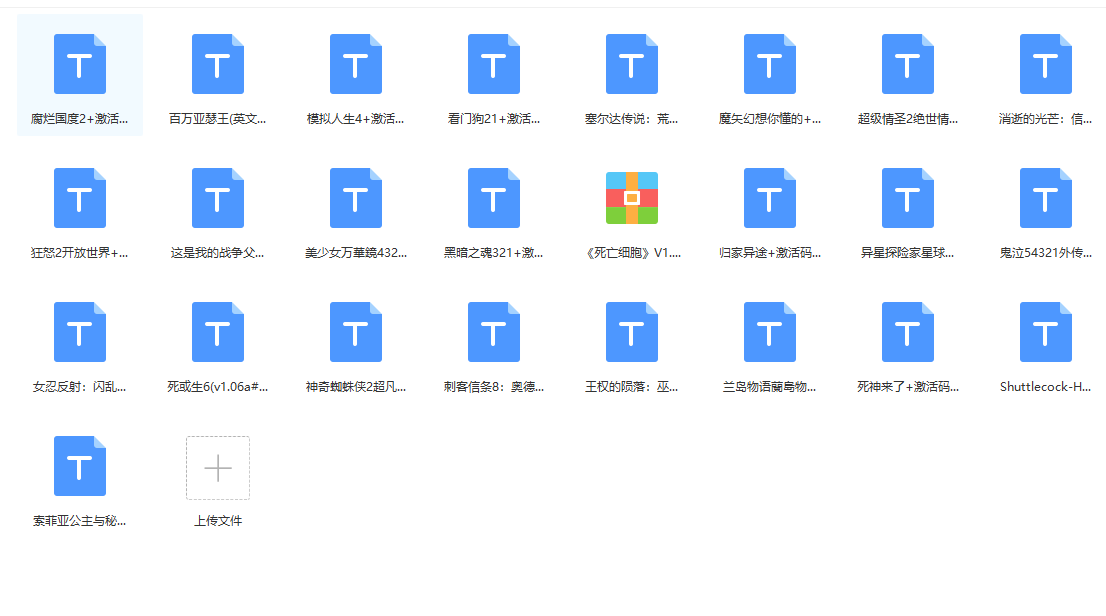Select the 死神来了+激活码 file icon

pos(908,332)
